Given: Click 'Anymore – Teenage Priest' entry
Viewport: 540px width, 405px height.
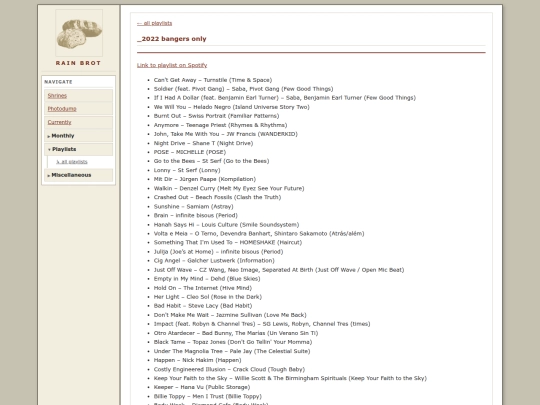Looking at the screenshot, I should 220,125.
